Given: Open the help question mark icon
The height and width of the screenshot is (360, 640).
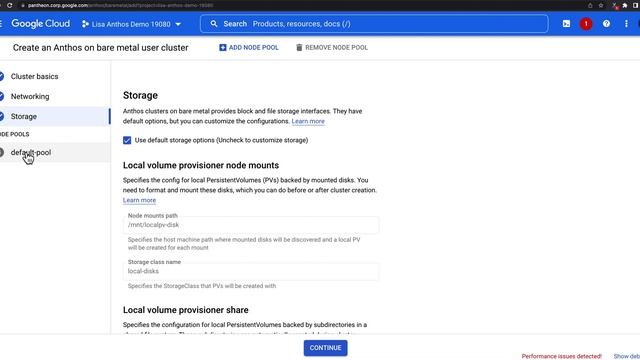Looking at the screenshot, I should pyautogui.click(x=606, y=24).
